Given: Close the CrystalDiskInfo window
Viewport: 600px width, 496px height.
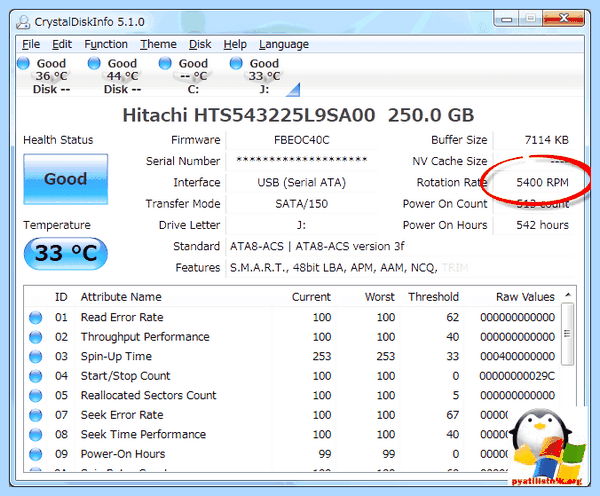Looking at the screenshot, I should (564, 18).
